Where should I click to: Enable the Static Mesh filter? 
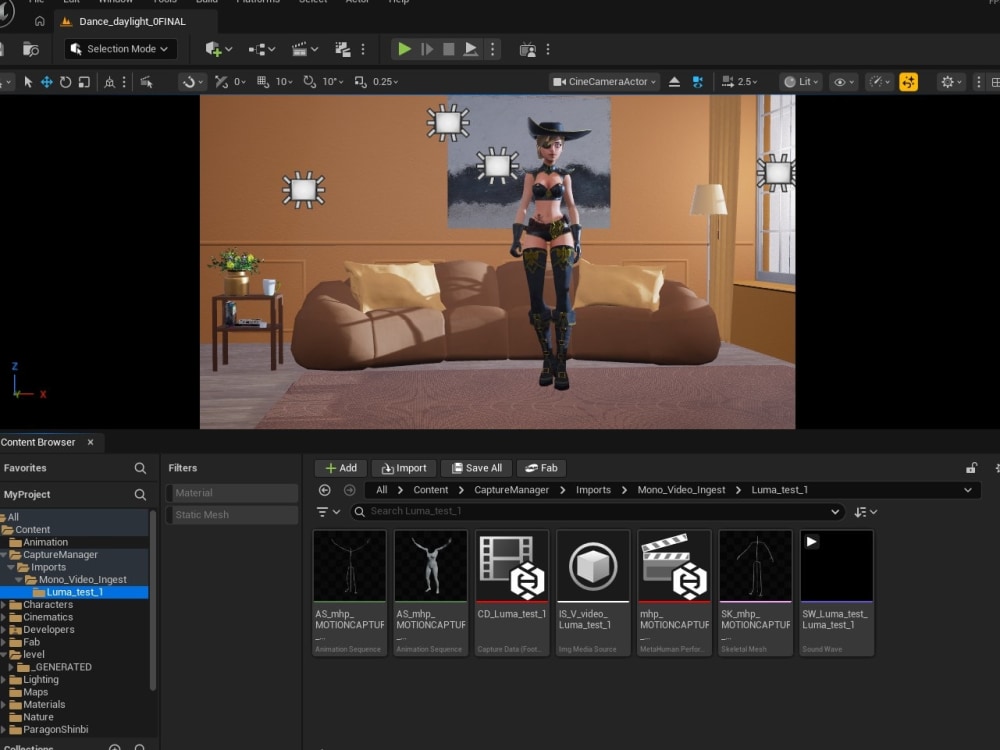coord(232,515)
